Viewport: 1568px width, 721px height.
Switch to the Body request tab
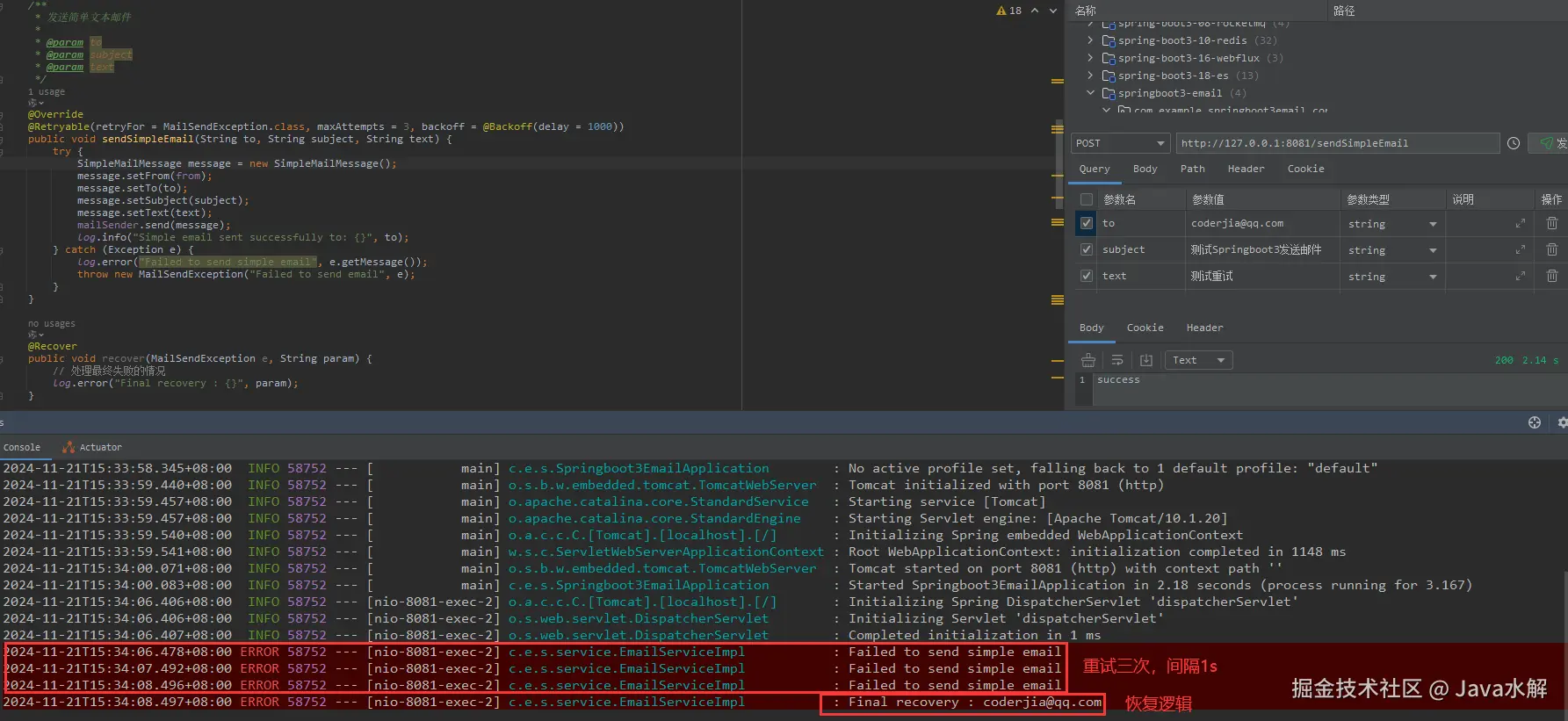coord(1145,169)
